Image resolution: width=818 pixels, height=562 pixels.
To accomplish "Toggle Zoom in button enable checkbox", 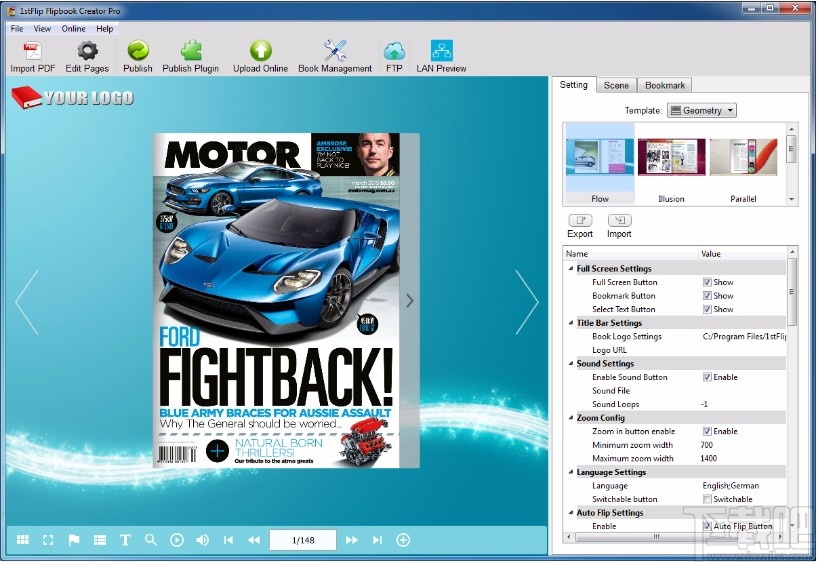I will point(707,432).
